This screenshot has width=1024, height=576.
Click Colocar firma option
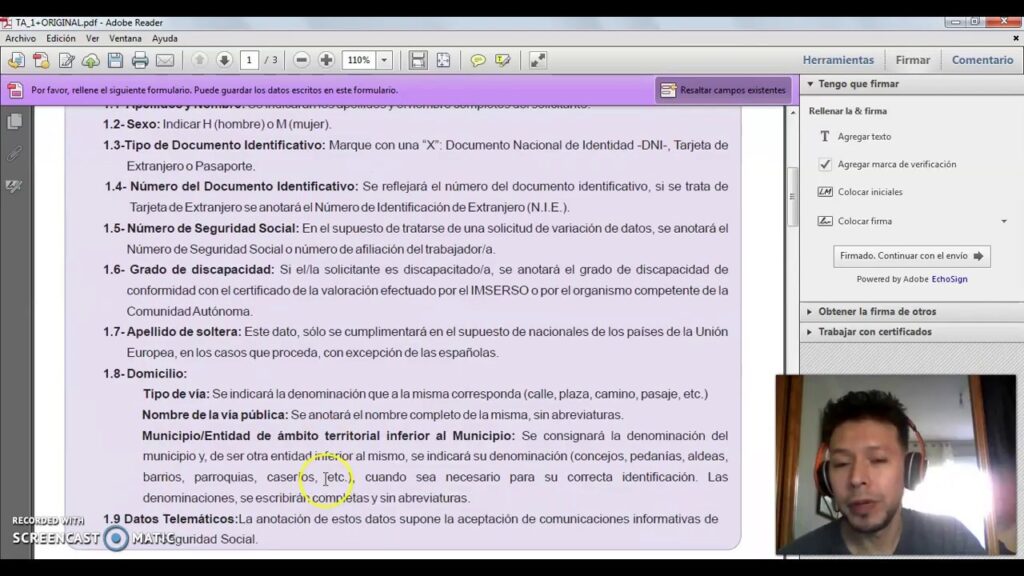pyautogui.click(x=865, y=221)
